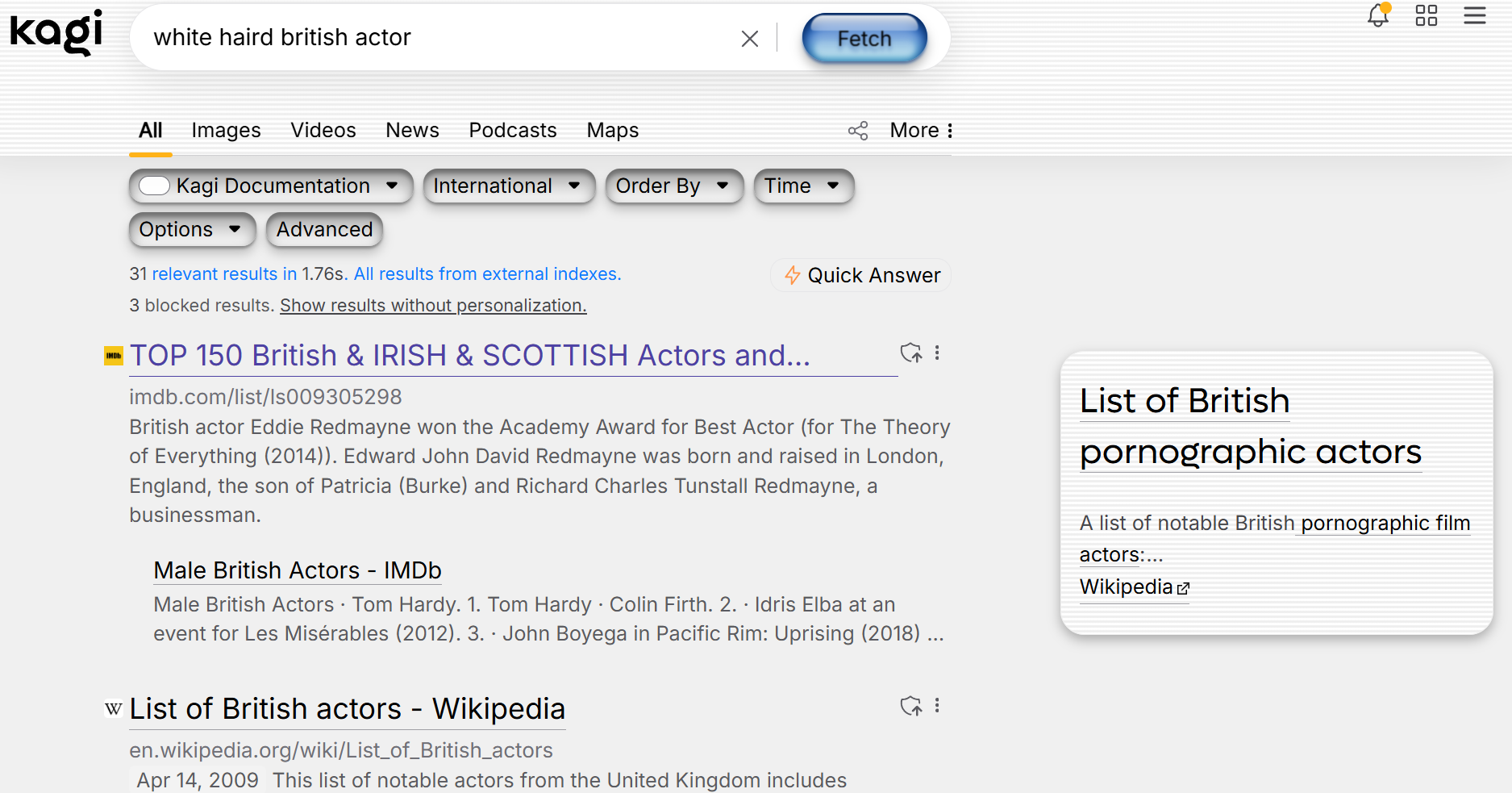Click the "3 blocked results." text
Screen dimensions: 1512x793
click(x=202, y=306)
